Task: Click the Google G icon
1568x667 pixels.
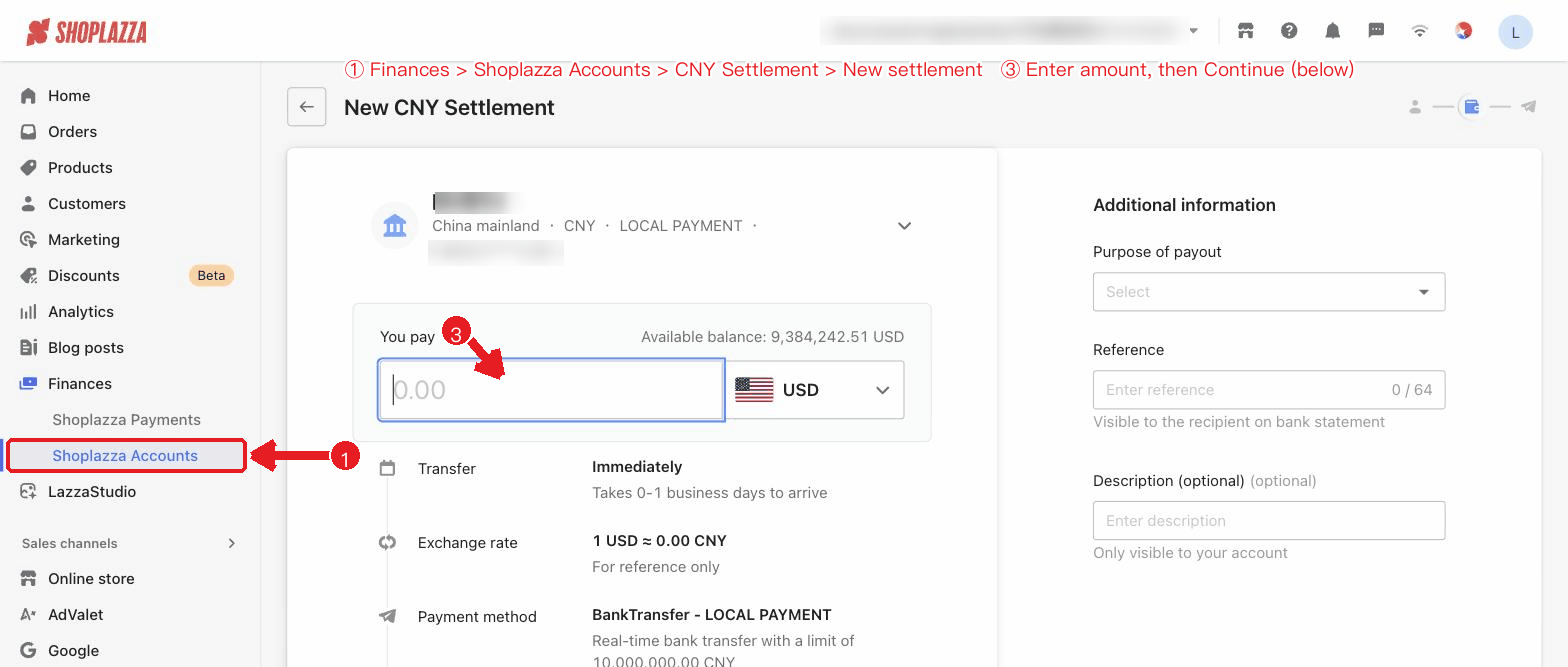Action: (x=28, y=651)
